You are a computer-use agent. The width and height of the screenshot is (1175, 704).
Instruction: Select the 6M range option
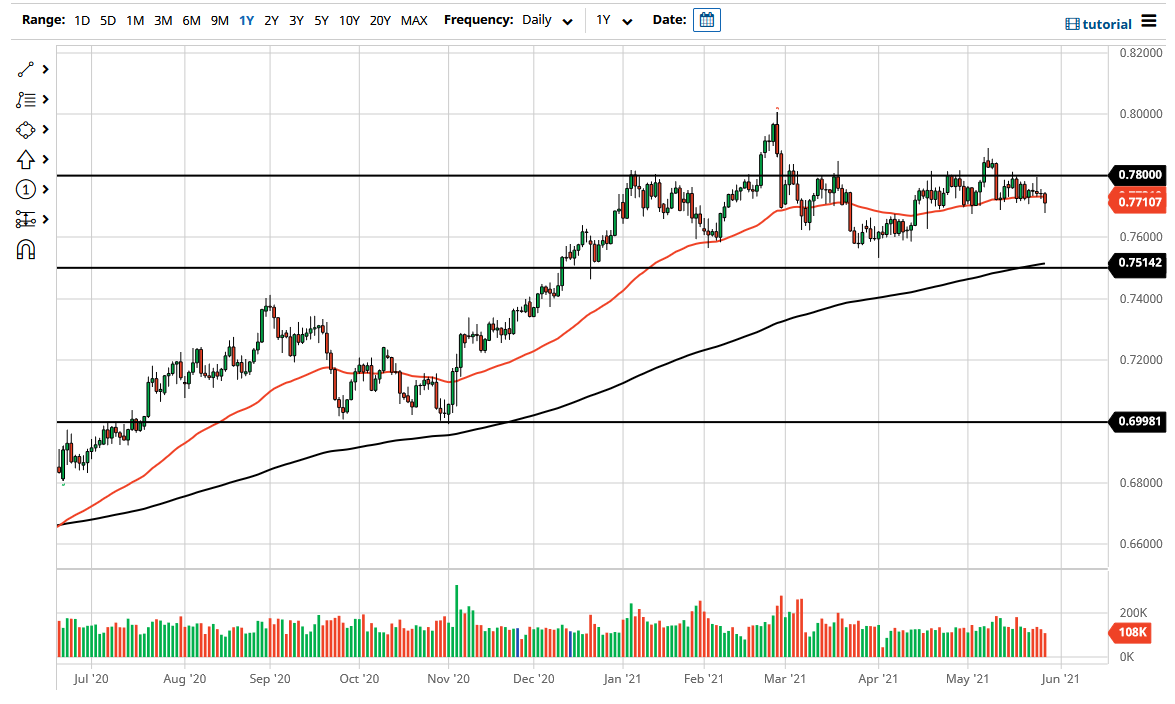(191, 20)
